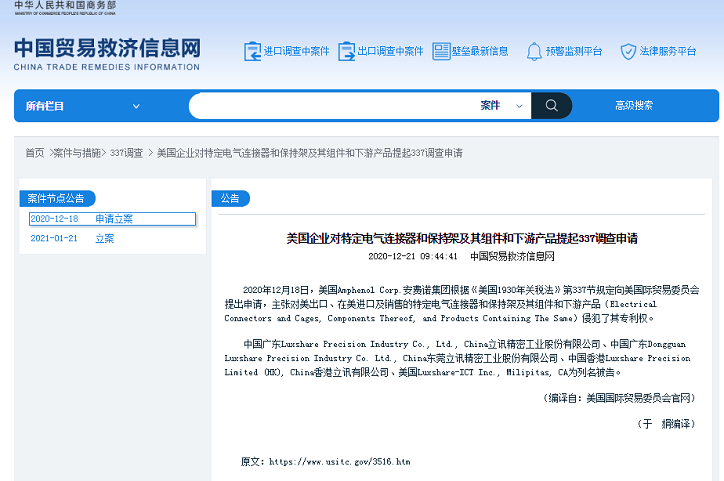Click the 中华人民共和国商务部 header logo
This screenshot has height=481, width=724.
65,7
